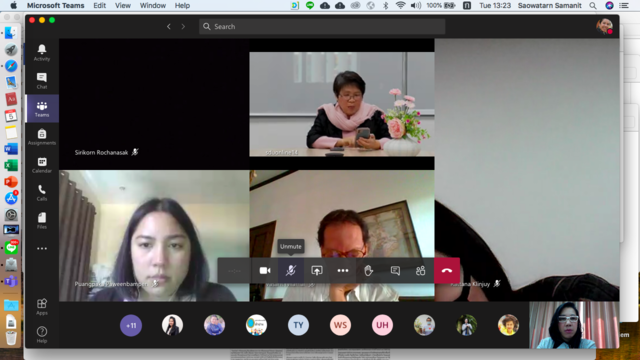Expand the +11 additional participants

[x=131, y=325]
